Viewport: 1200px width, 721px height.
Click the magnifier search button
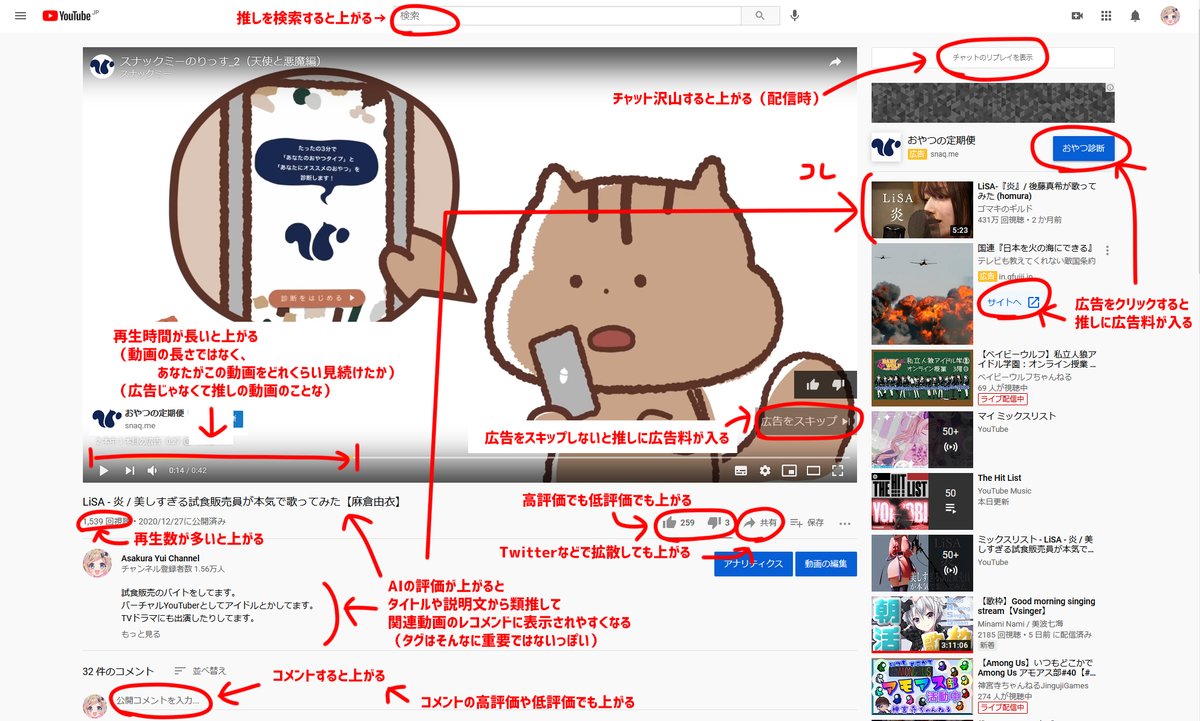759,16
